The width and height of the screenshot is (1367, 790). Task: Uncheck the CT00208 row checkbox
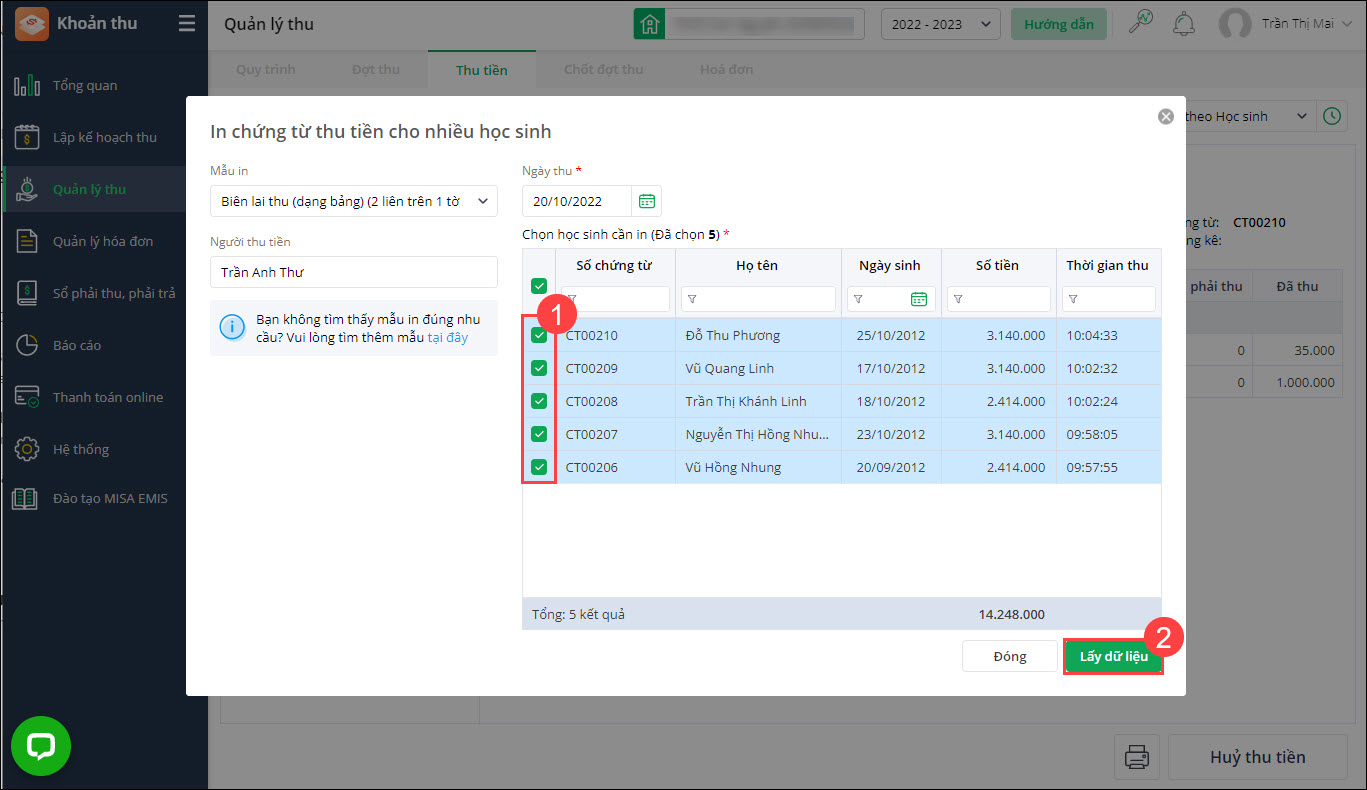pyautogui.click(x=539, y=401)
